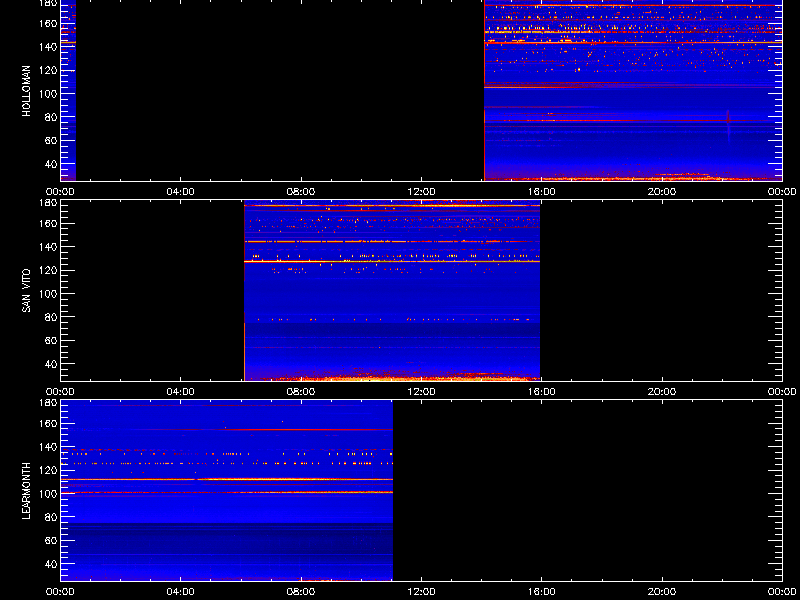Click the 80 frequency tick on San Vito axis

coord(52,317)
